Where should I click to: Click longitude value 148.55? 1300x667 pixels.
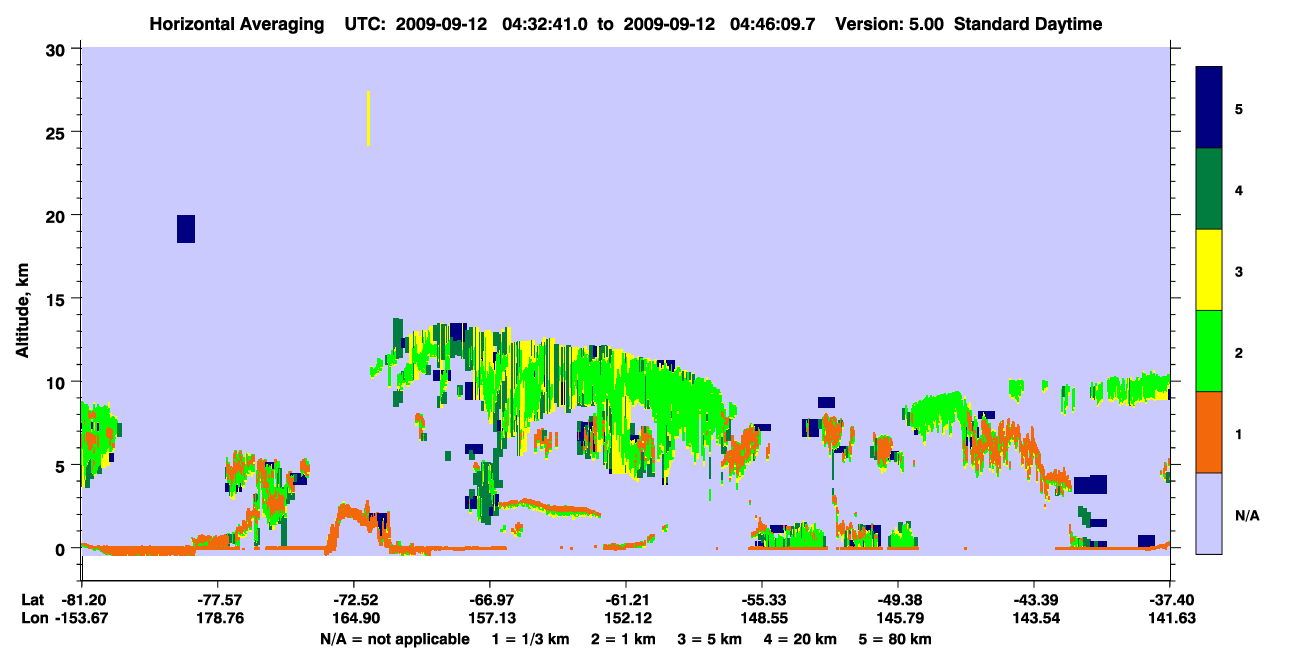762,619
